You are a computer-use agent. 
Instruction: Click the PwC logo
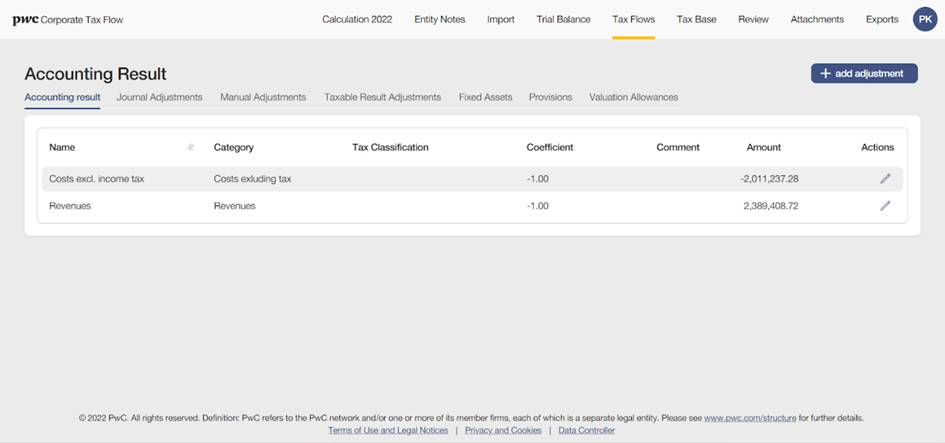[25, 19]
